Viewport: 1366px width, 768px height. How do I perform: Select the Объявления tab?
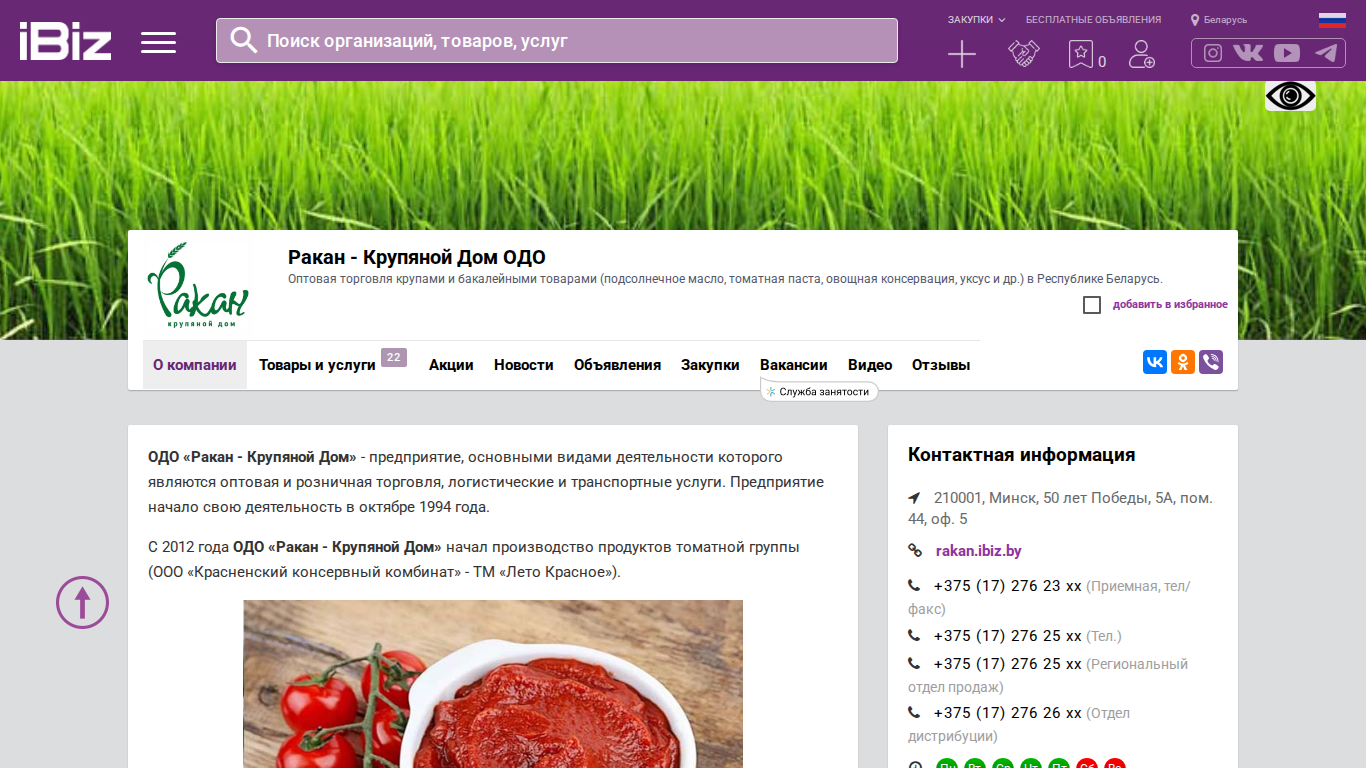pyautogui.click(x=617, y=365)
